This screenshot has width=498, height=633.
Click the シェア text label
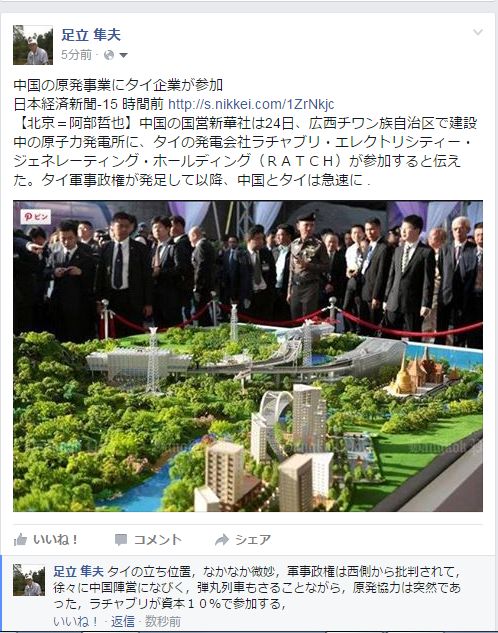(253, 540)
